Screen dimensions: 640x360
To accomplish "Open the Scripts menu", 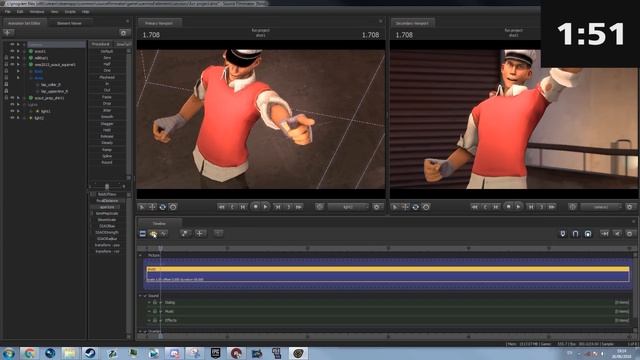I will pos(70,12).
